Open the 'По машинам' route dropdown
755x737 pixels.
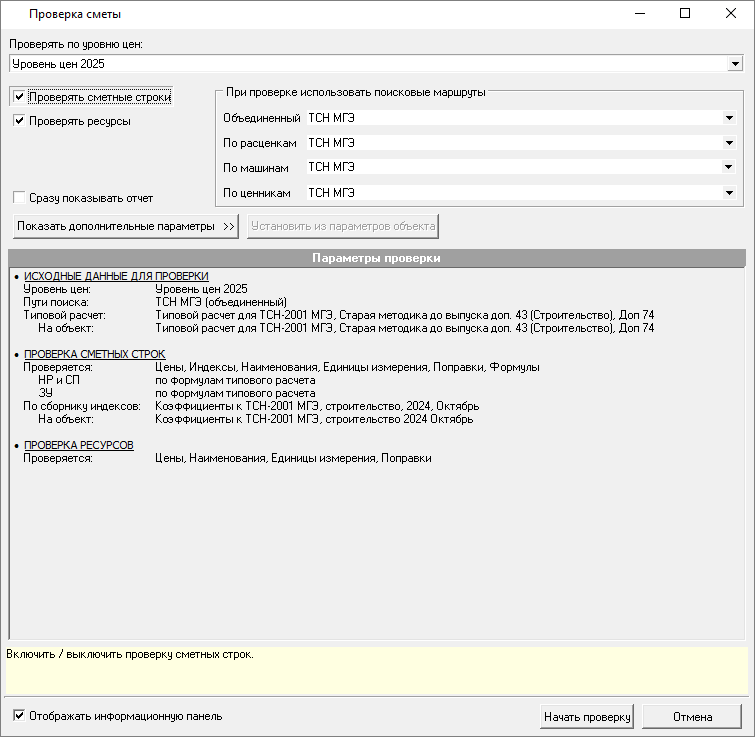pos(729,168)
